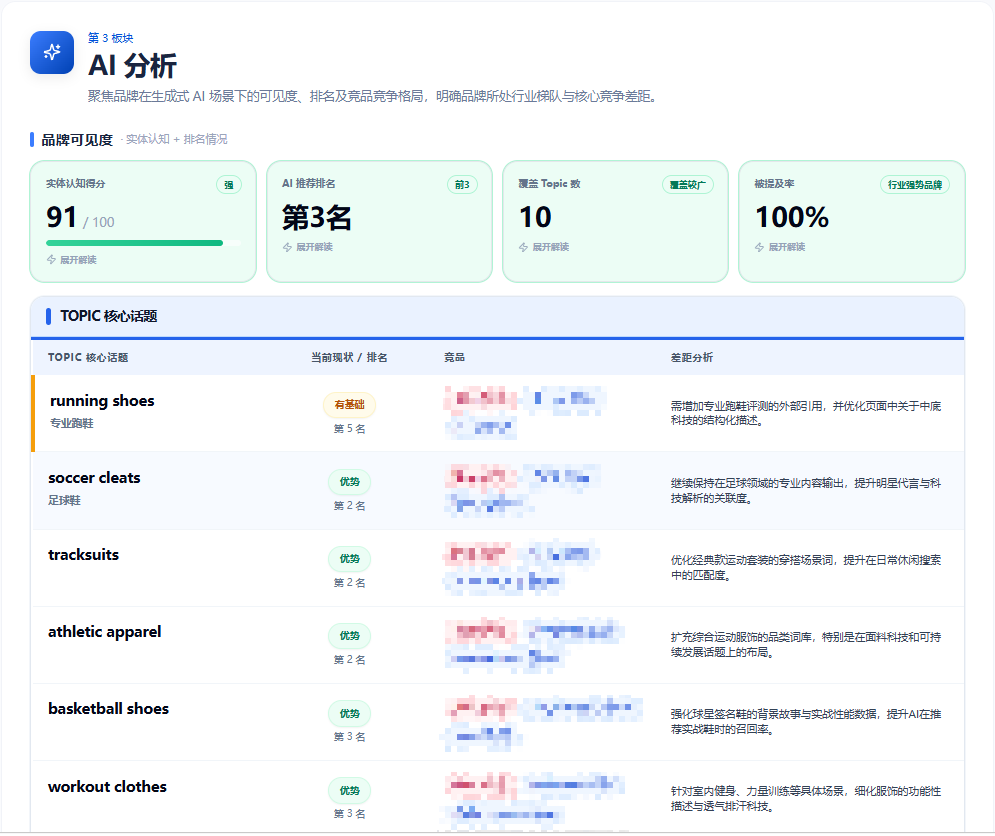Click 专业跑鞋 subtitle

click(x=72, y=423)
